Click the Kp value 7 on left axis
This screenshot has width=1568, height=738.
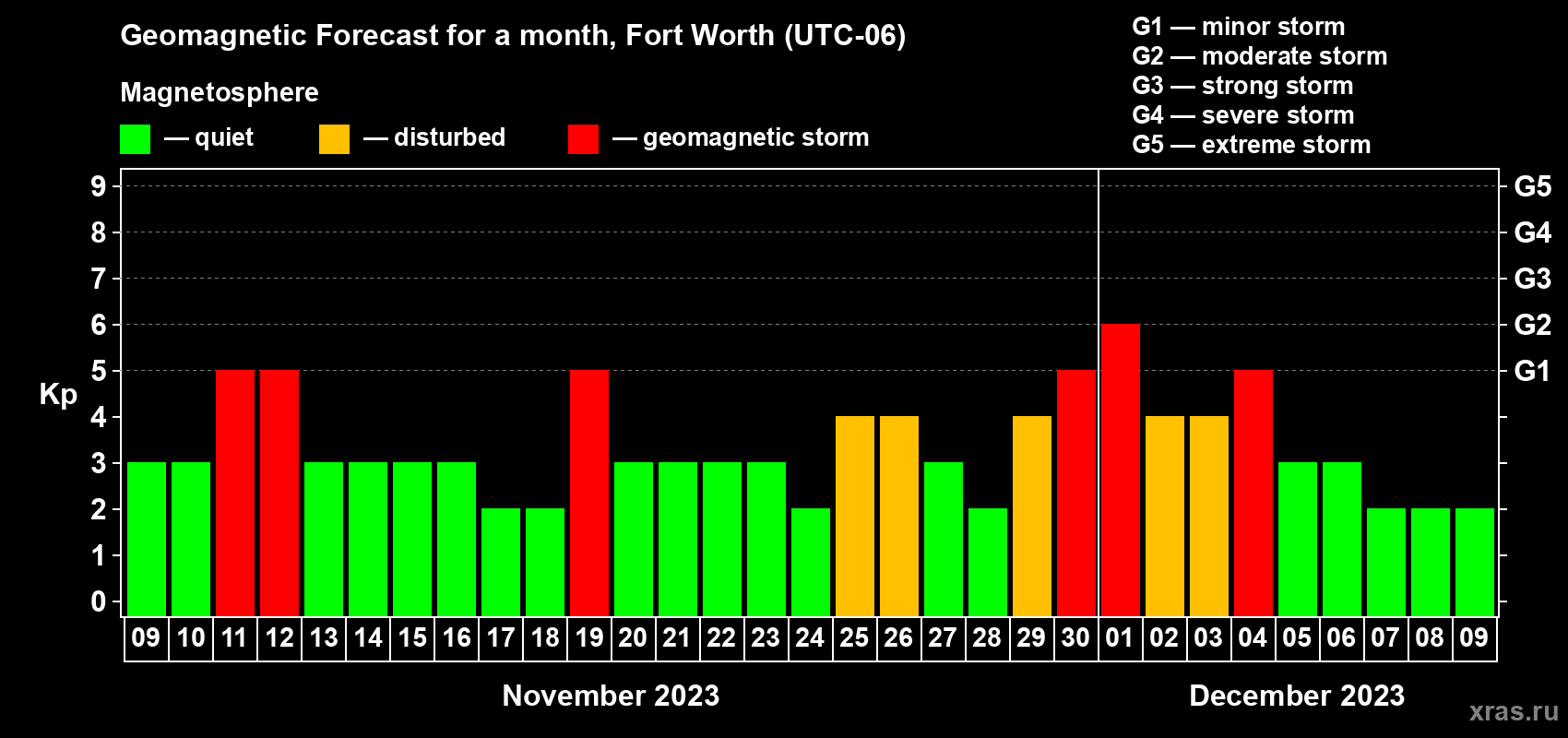tap(99, 279)
